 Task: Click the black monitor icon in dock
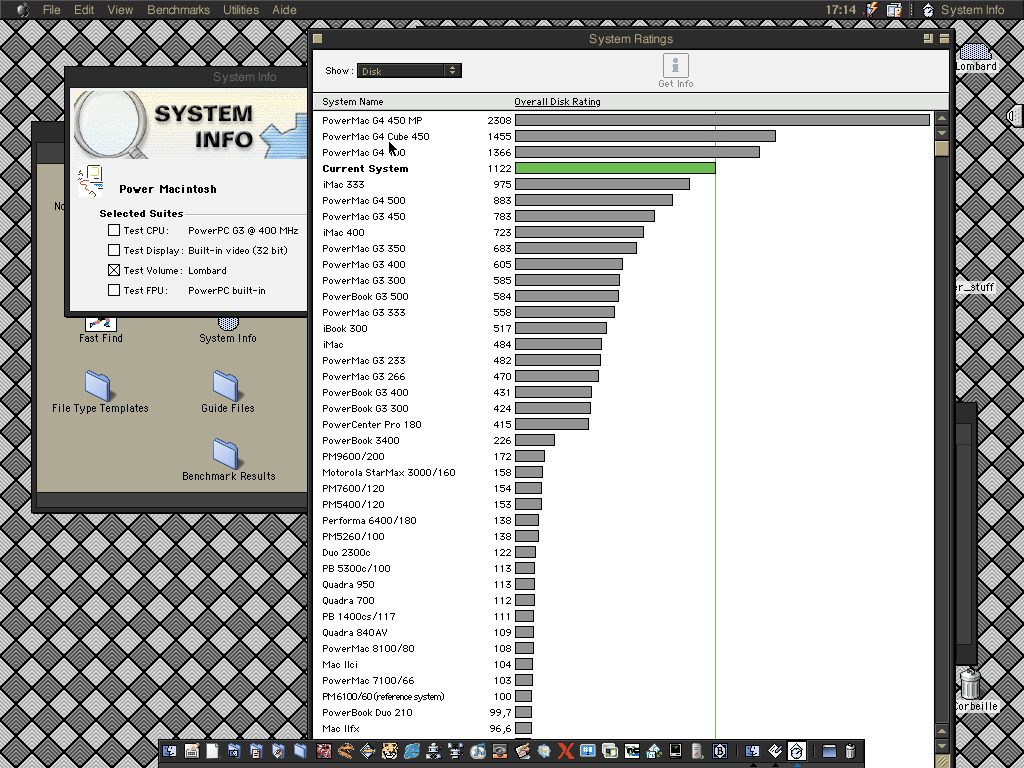[x=676, y=751]
